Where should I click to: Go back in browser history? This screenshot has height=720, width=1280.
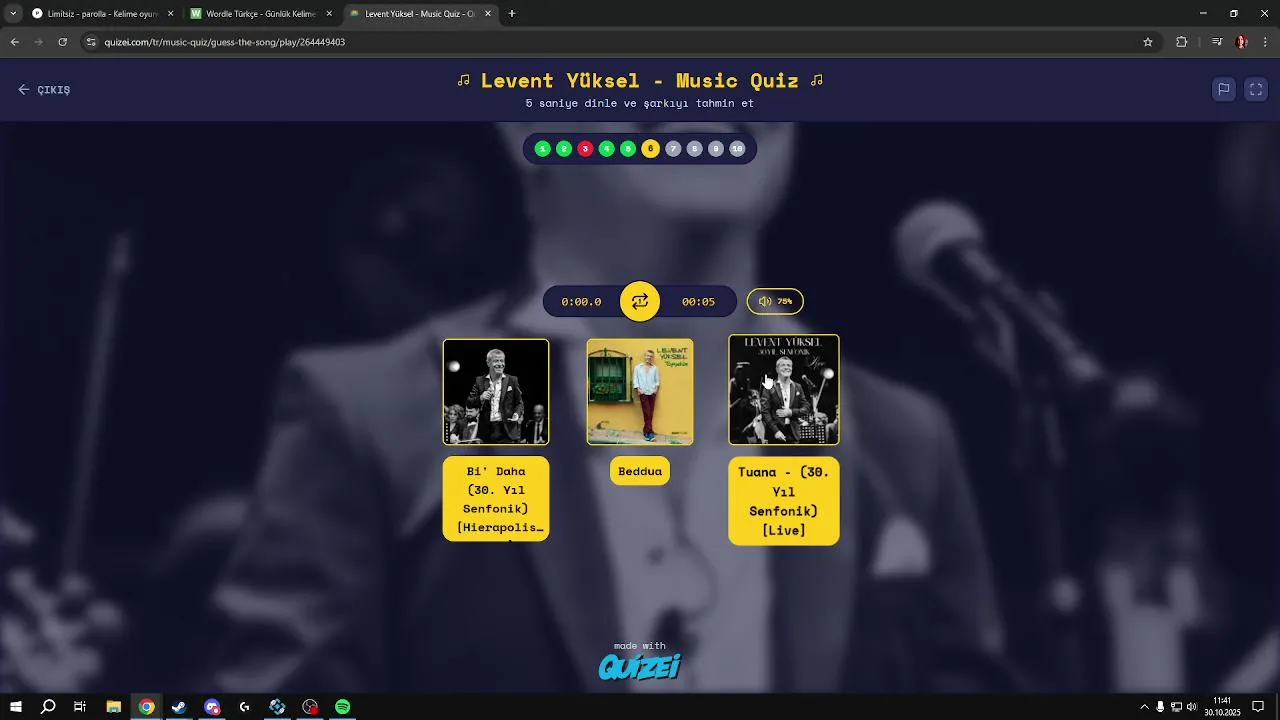click(x=14, y=42)
